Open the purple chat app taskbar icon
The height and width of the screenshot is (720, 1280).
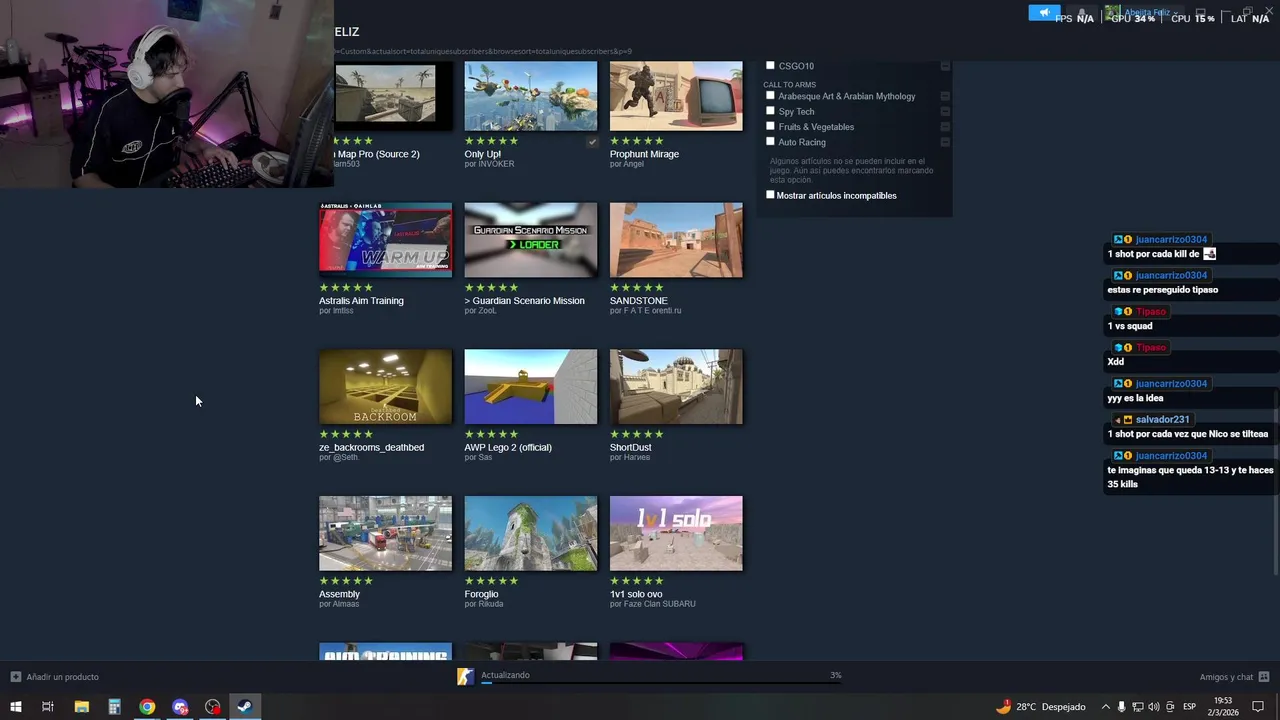click(x=180, y=706)
